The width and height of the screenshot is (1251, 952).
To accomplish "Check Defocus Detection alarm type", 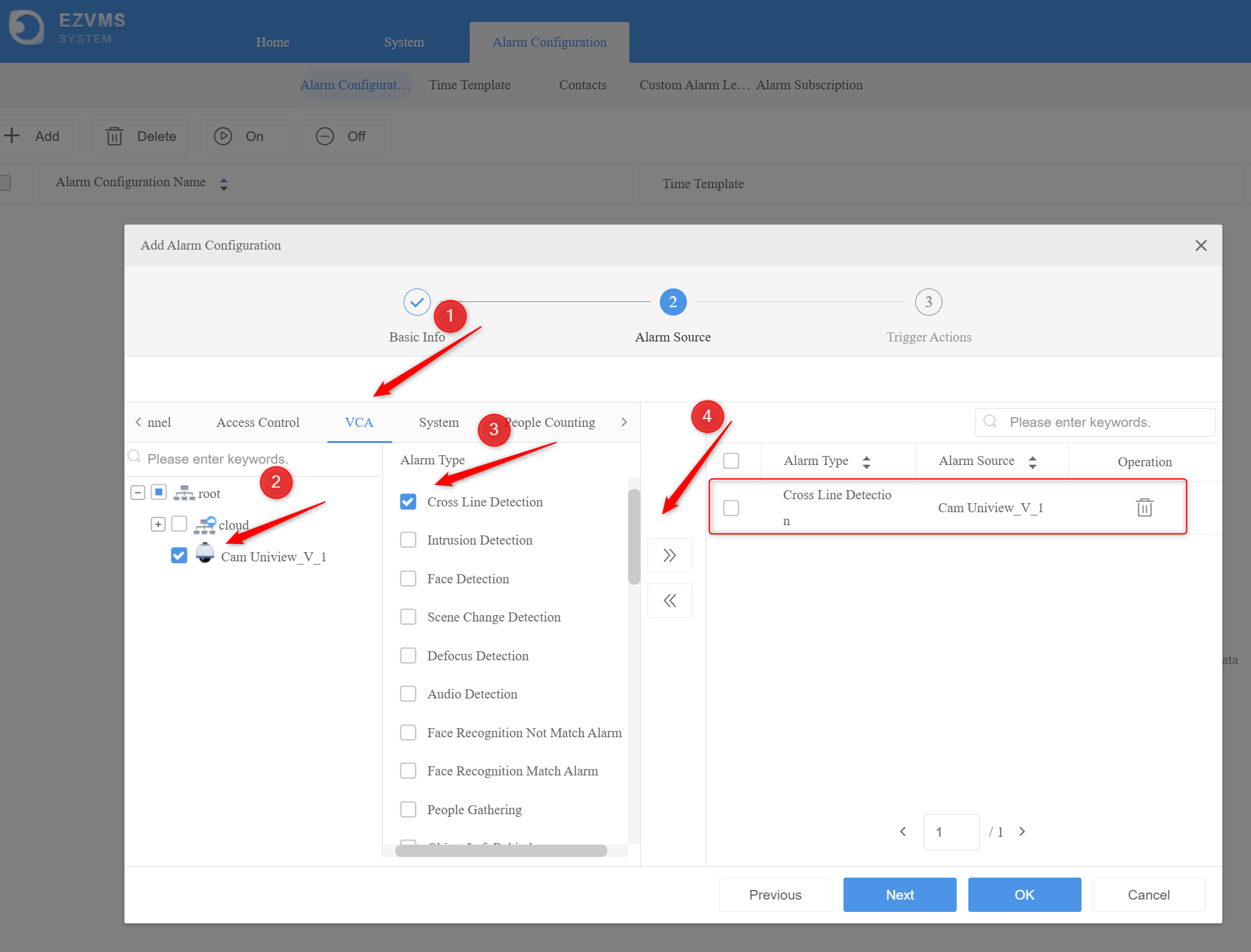I will click(x=408, y=656).
